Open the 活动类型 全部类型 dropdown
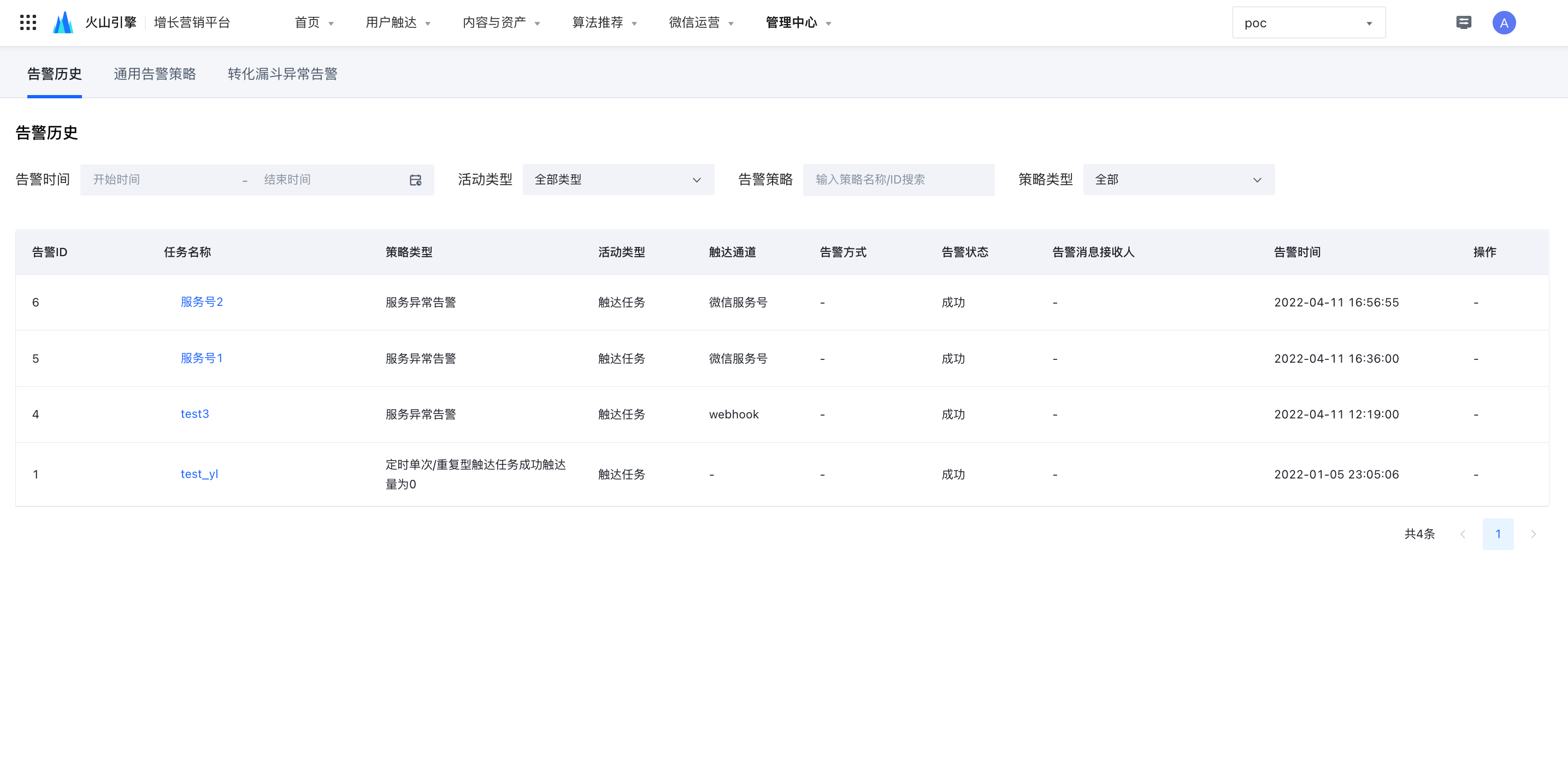Screen dimensions: 1568x780 coord(618,180)
